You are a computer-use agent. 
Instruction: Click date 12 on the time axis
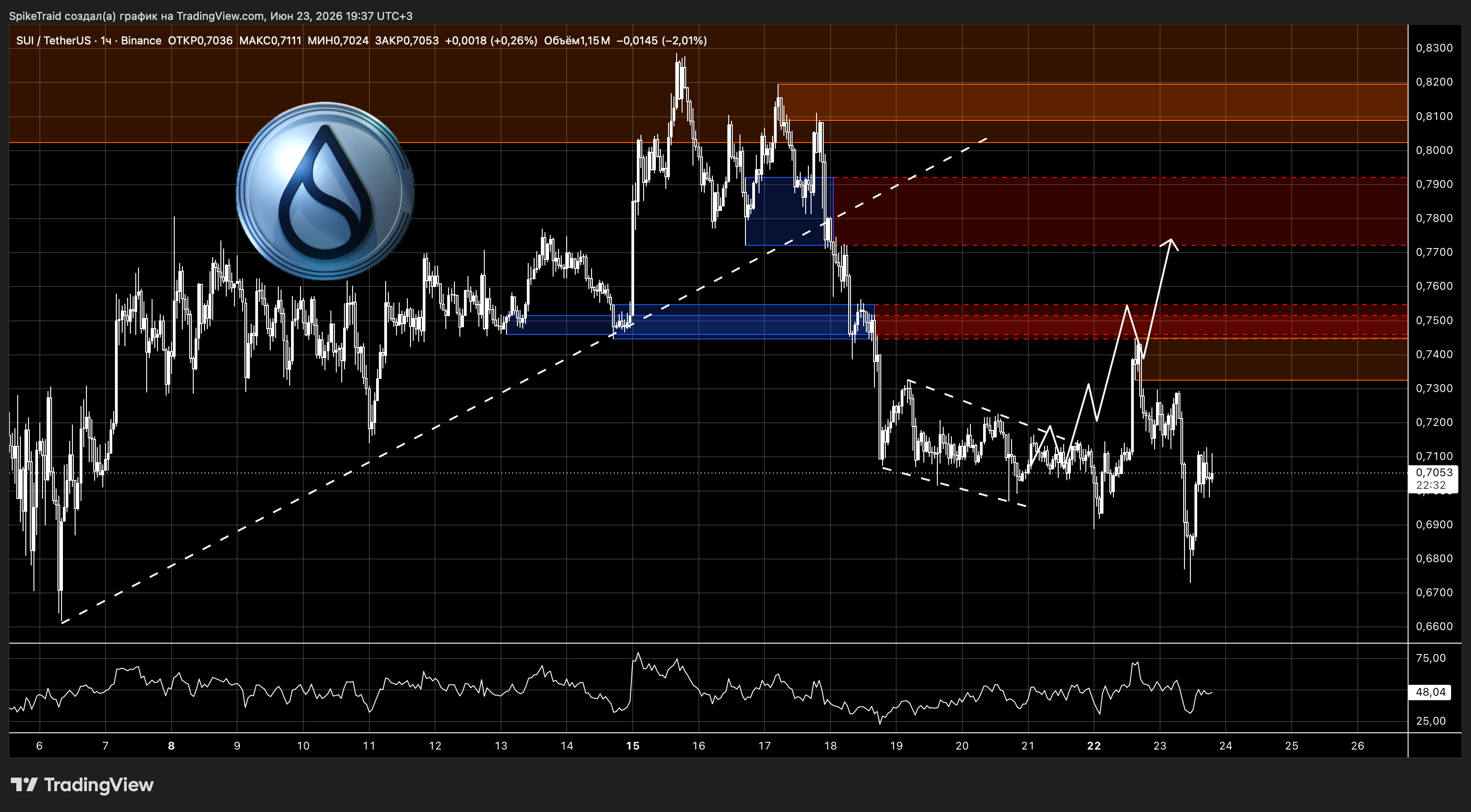435,746
